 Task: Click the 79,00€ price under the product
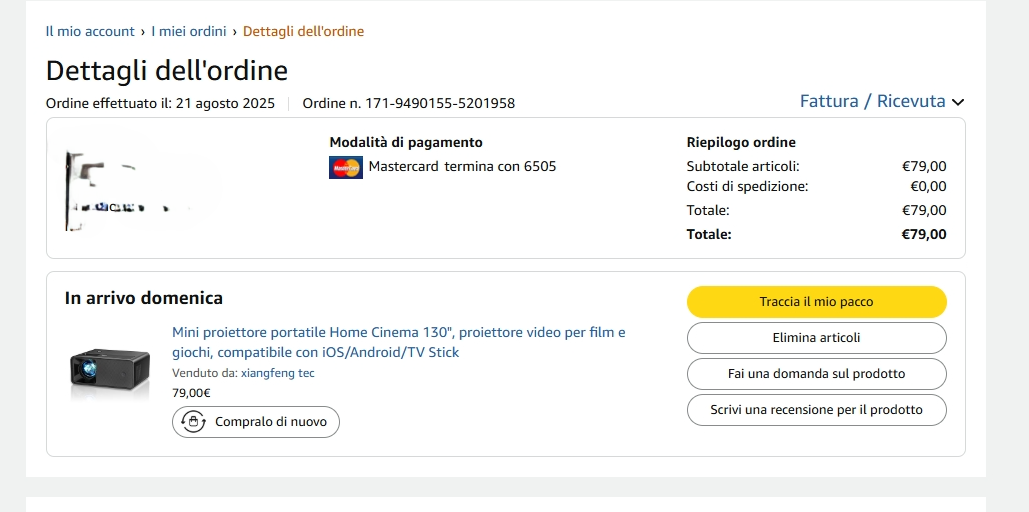(191, 393)
